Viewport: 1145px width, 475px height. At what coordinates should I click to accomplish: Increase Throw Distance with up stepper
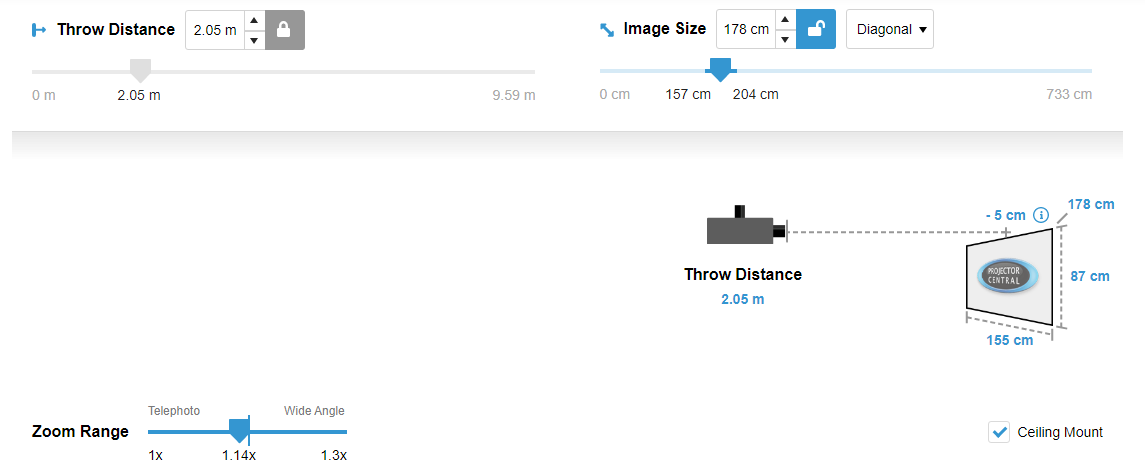point(254,20)
